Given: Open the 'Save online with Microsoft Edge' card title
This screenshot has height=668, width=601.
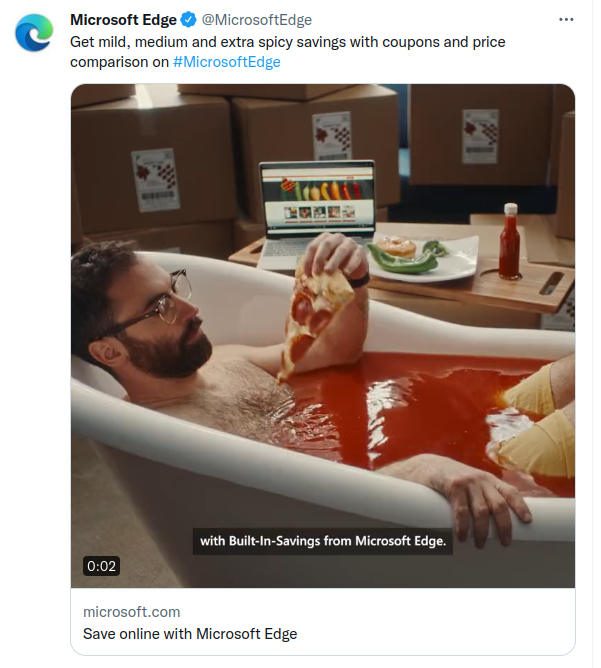Looking at the screenshot, I should pos(190,633).
